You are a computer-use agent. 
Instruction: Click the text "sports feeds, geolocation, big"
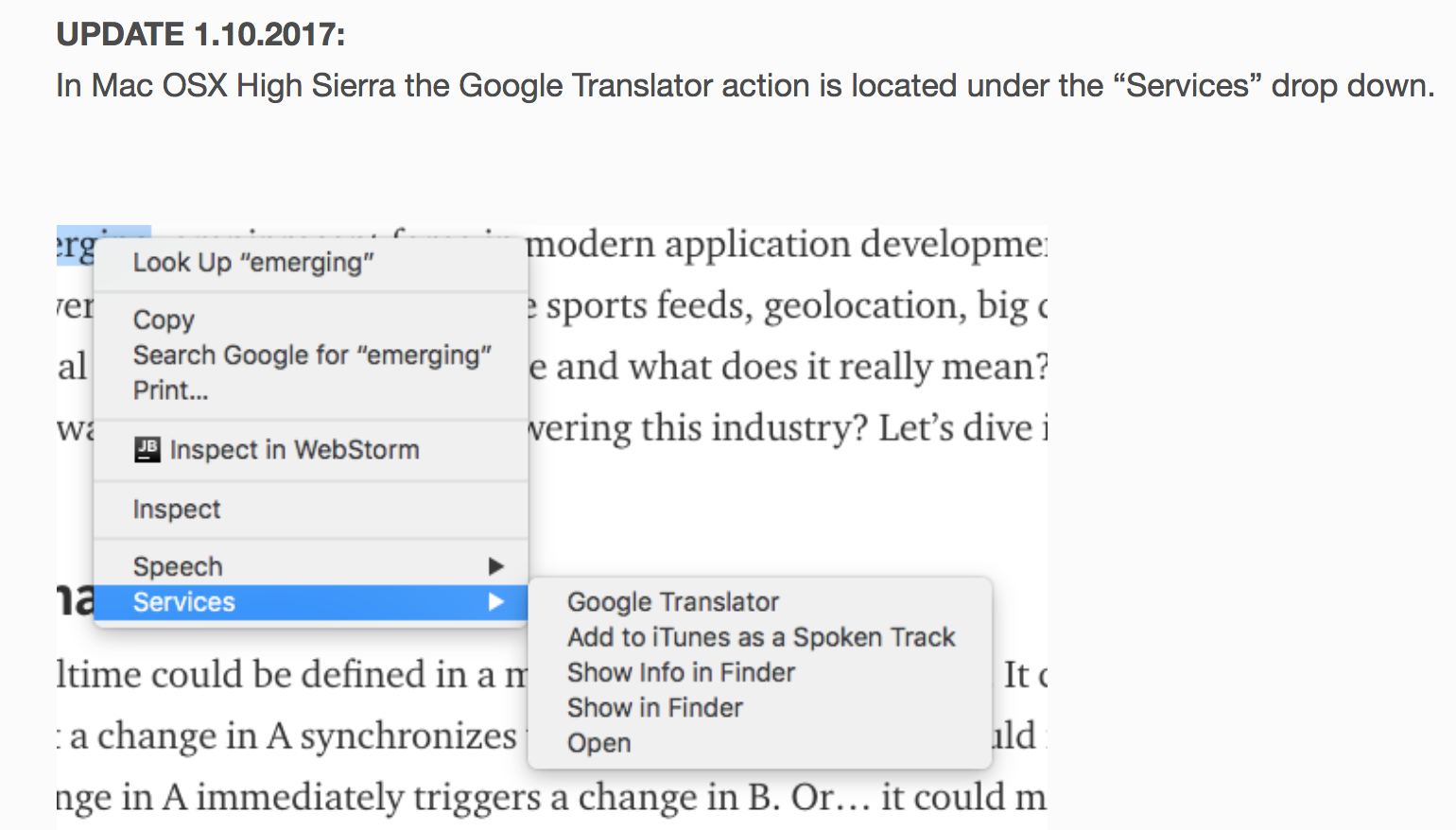(x=787, y=306)
